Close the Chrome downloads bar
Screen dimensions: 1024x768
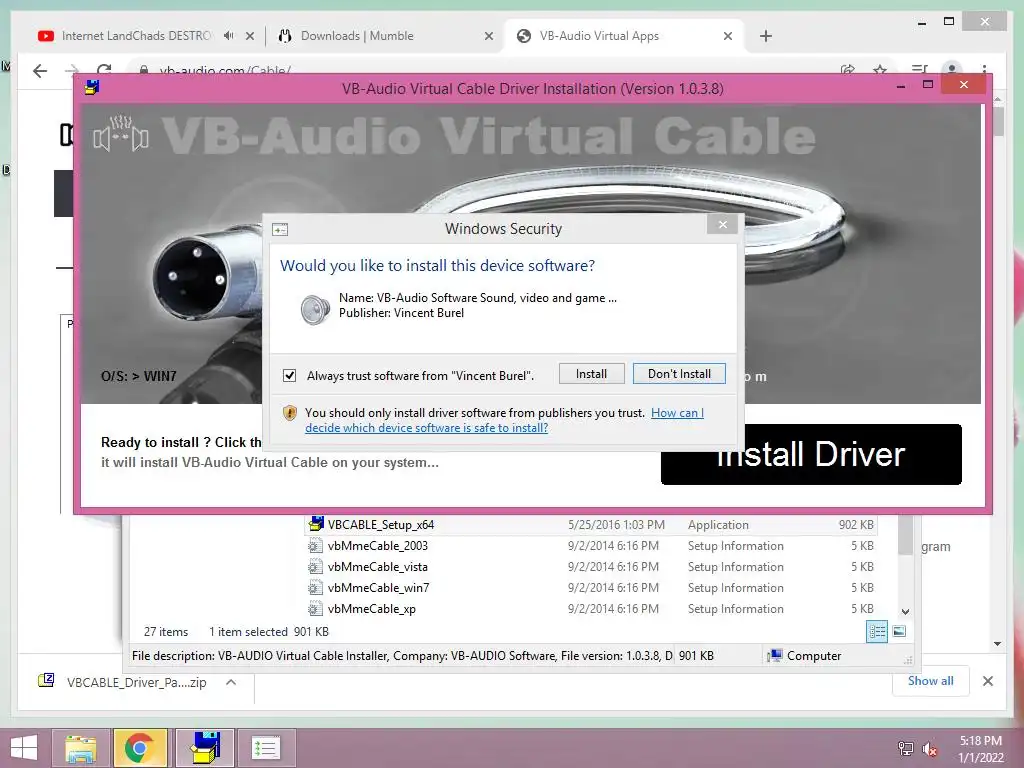coord(987,681)
